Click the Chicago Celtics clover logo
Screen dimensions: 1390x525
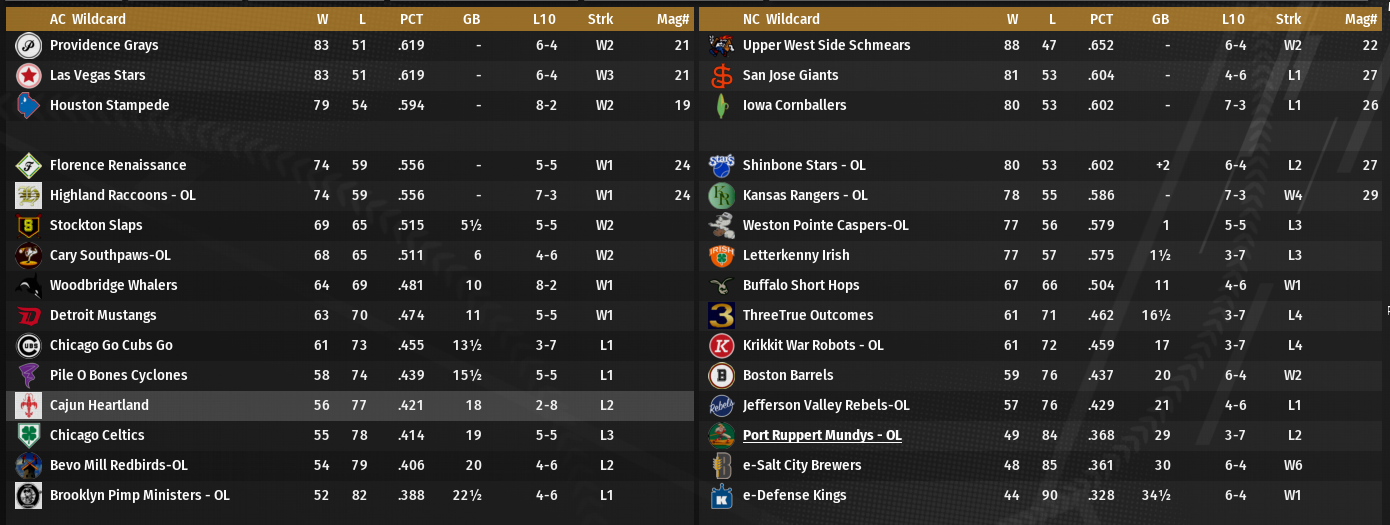coord(28,435)
